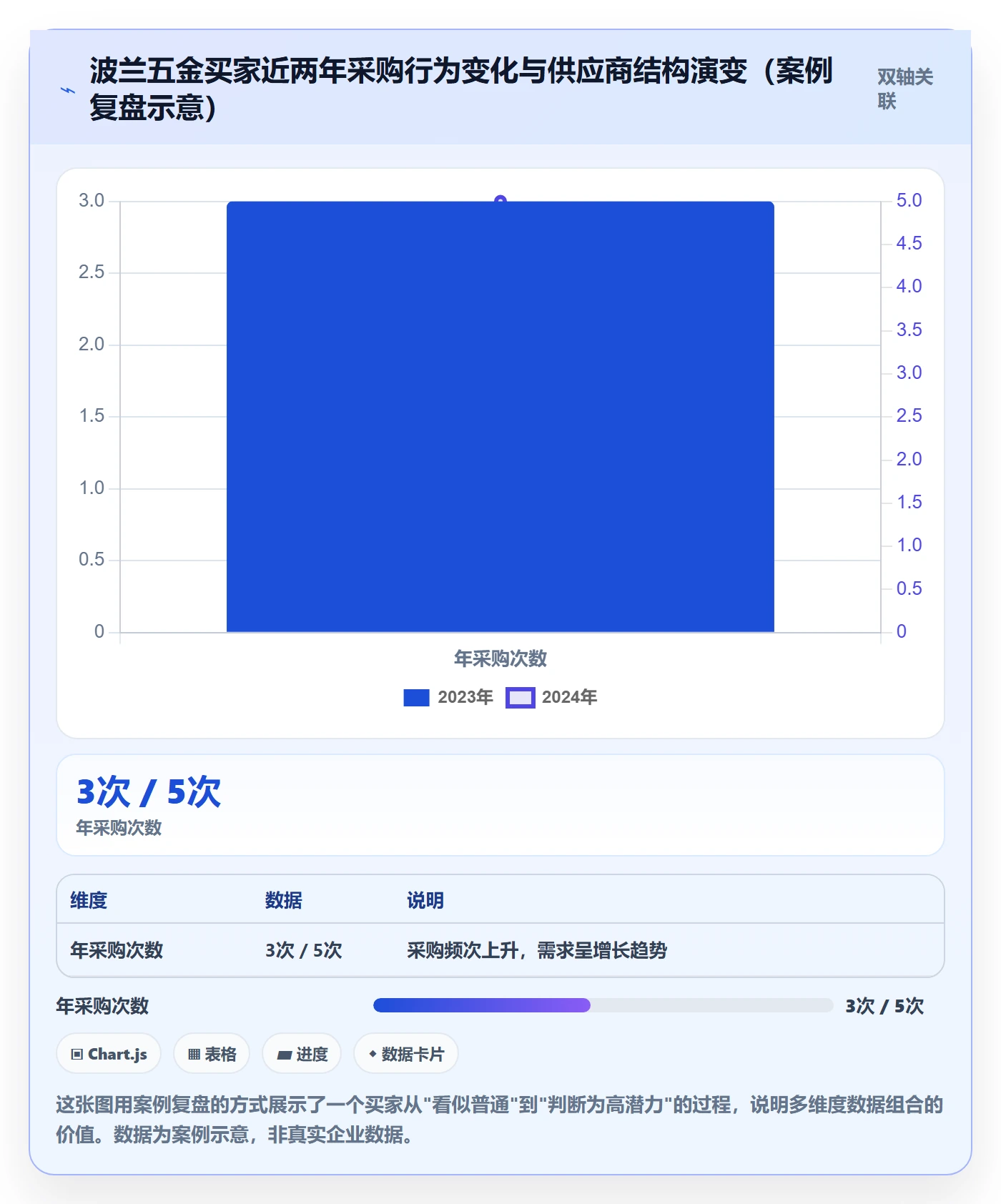
Task: Select the 数据卡片 tag chip
Action: [406, 1054]
